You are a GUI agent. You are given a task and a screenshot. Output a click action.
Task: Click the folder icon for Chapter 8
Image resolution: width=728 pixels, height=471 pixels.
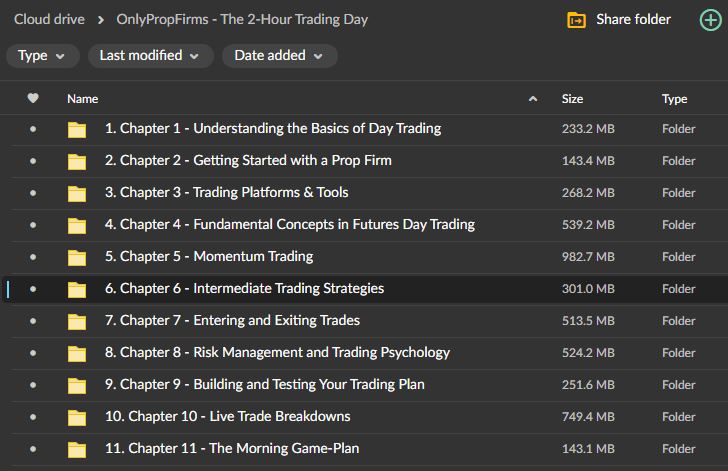[77, 353]
